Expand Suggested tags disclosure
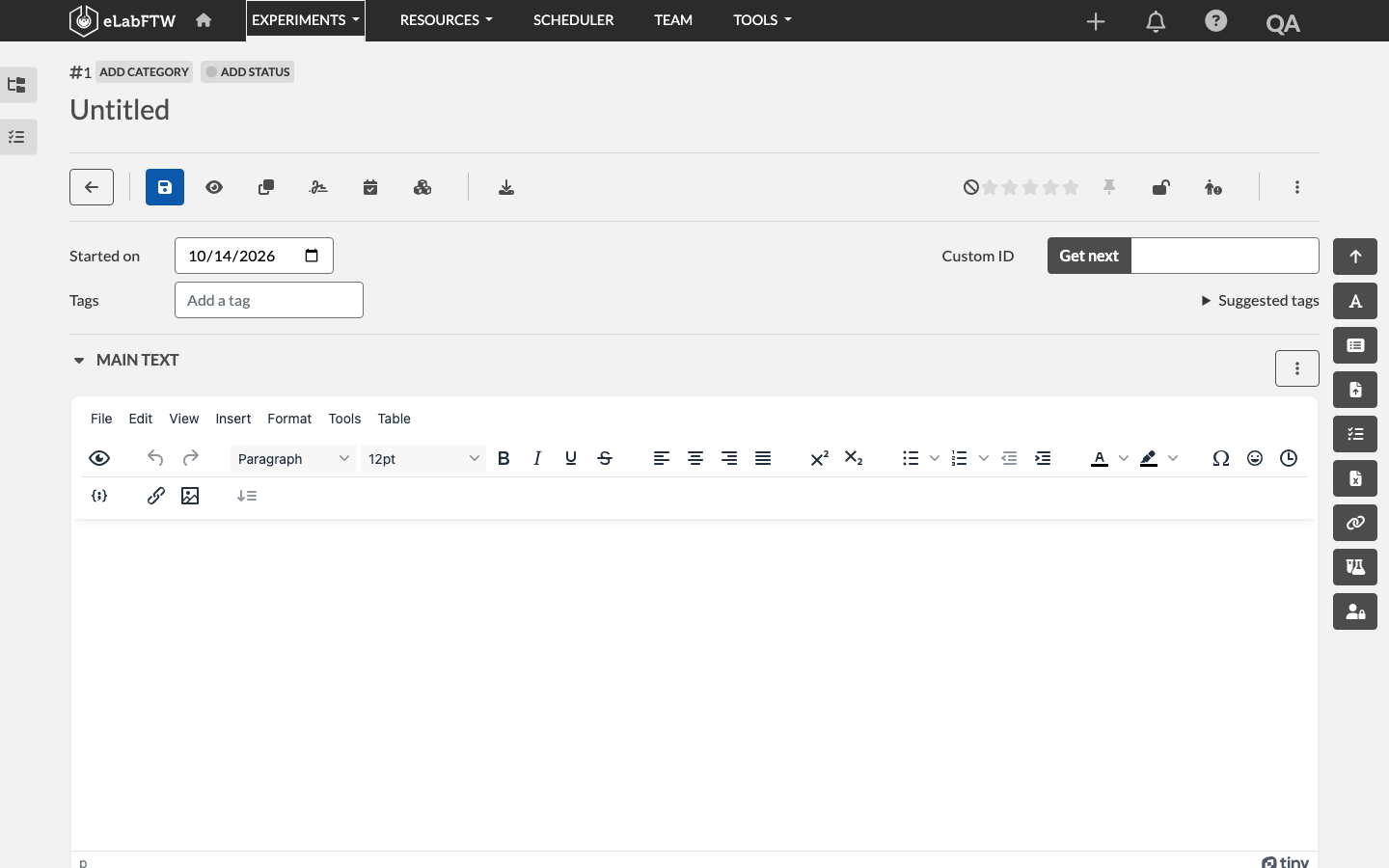1389x868 pixels. coord(1260,300)
